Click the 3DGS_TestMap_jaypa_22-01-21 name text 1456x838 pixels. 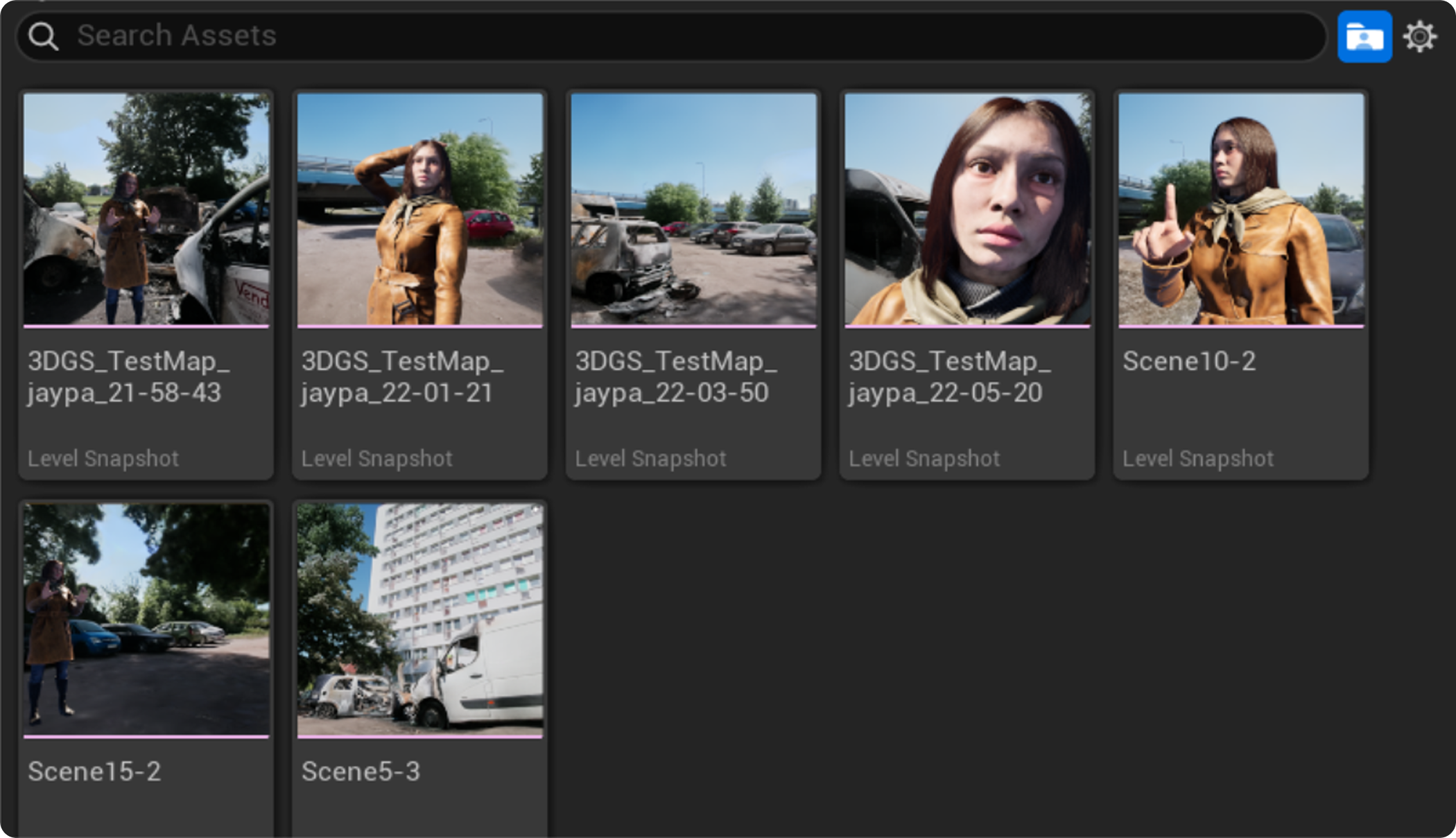pyautogui.click(x=402, y=377)
